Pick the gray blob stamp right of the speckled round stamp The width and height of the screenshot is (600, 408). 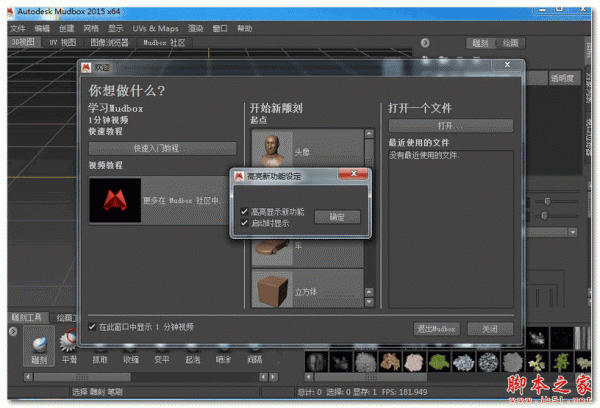(512, 362)
